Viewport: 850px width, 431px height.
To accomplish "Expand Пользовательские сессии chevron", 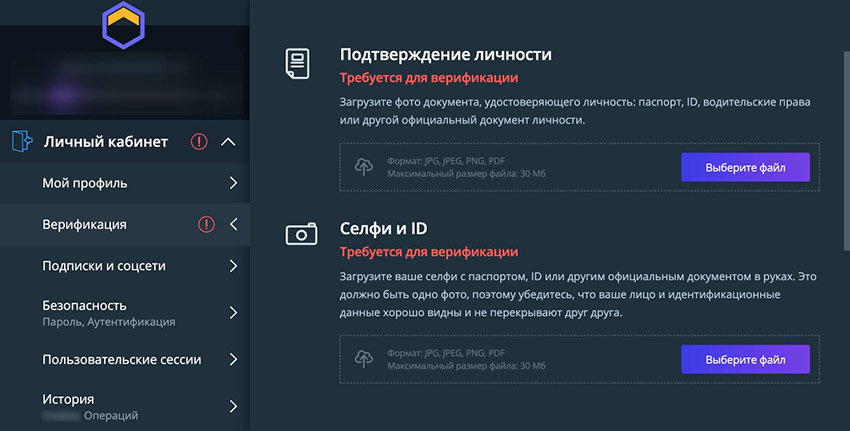I will (x=234, y=359).
